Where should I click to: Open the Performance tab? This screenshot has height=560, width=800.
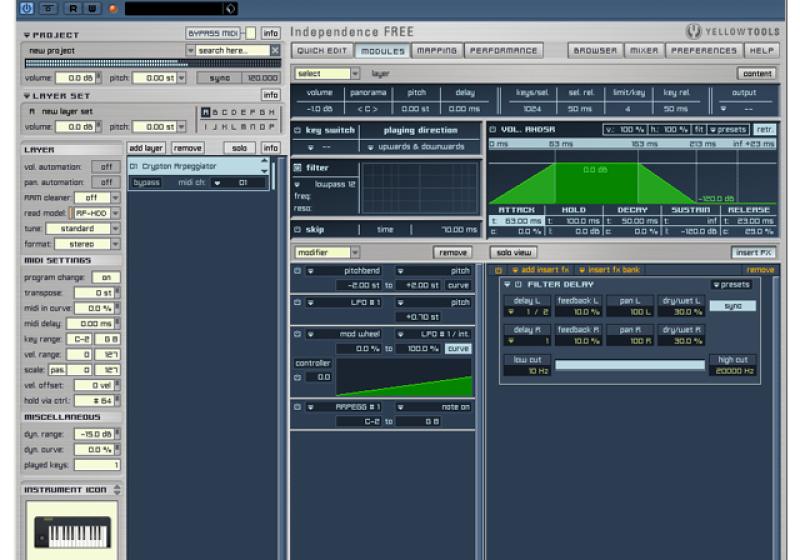point(503,50)
